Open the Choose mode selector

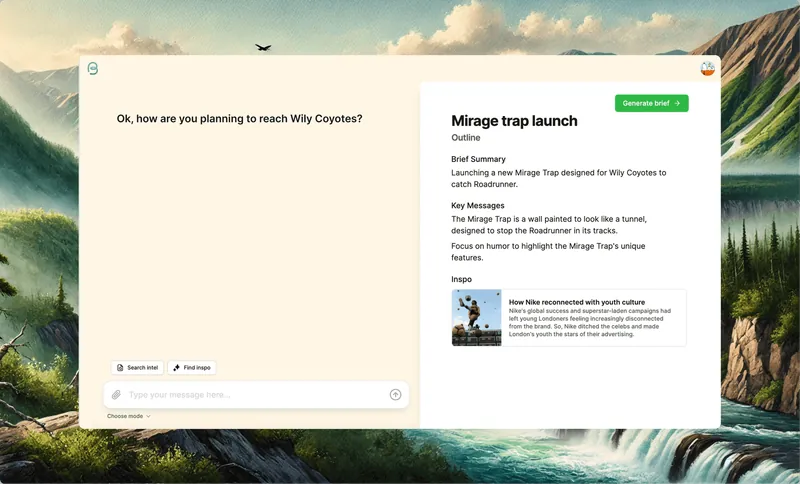point(129,416)
